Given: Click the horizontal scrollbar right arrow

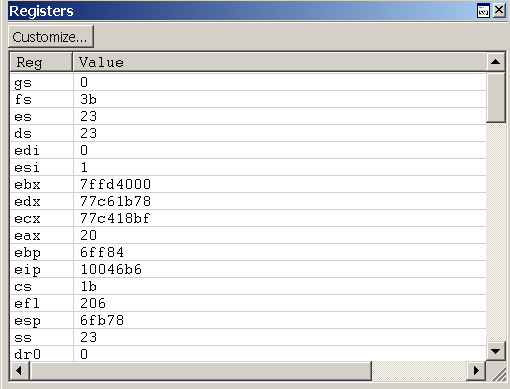Looking at the screenshot, I should pos(476,370).
